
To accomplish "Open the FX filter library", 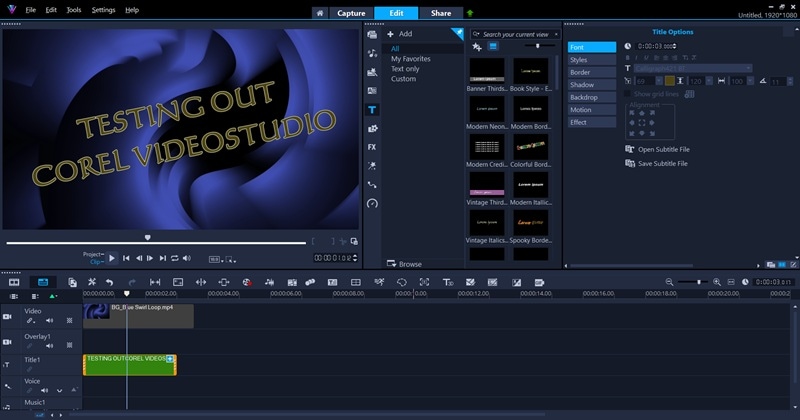I will pyautogui.click(x=372, y=147).
